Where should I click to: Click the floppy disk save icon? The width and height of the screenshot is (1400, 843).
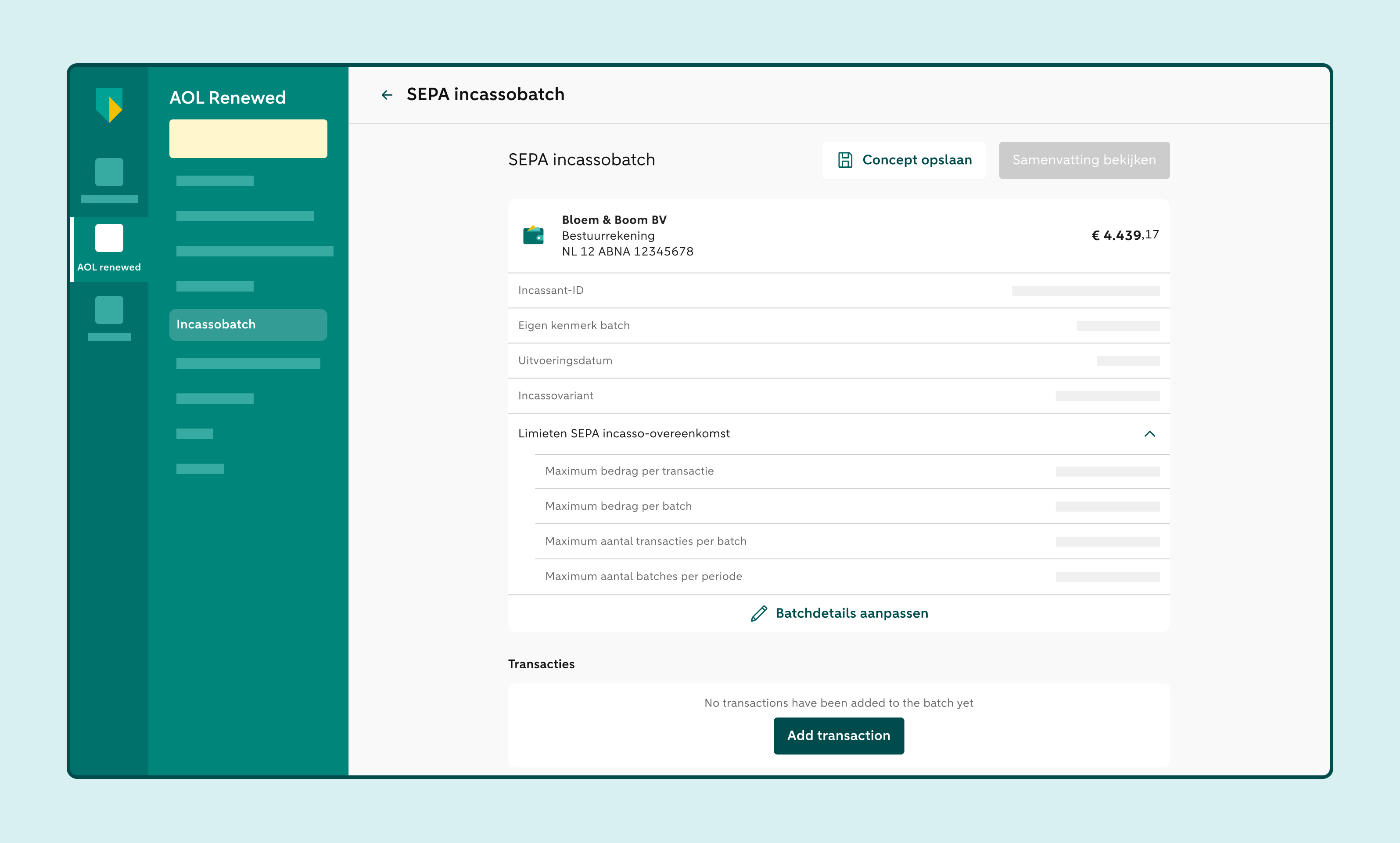click(x=845, y=160)
